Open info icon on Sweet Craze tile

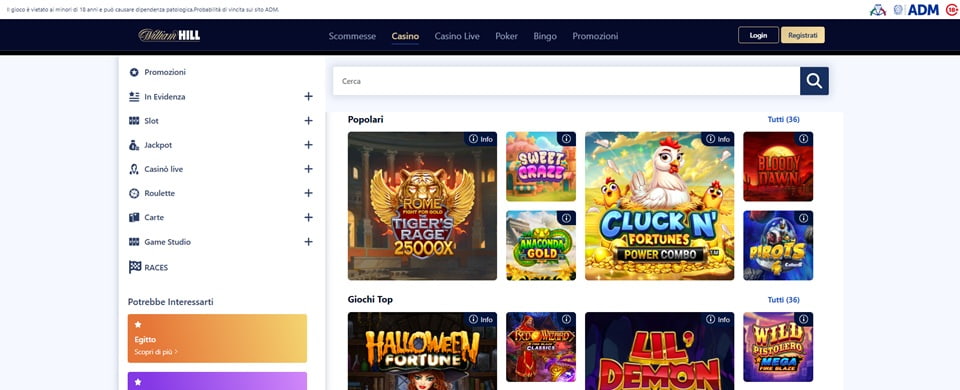[566, 139]
